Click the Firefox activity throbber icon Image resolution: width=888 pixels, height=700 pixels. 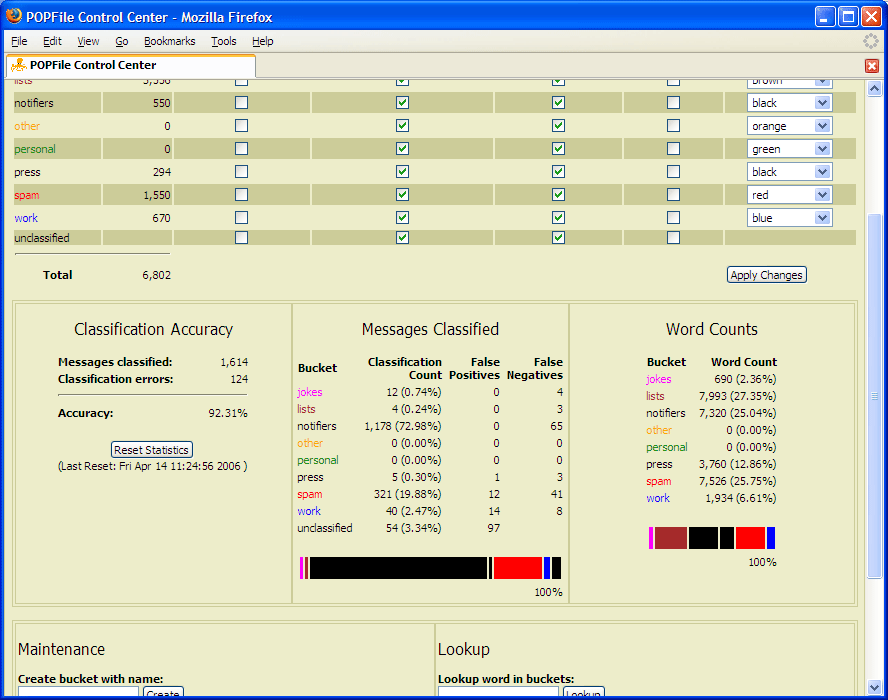click(870, 41)
